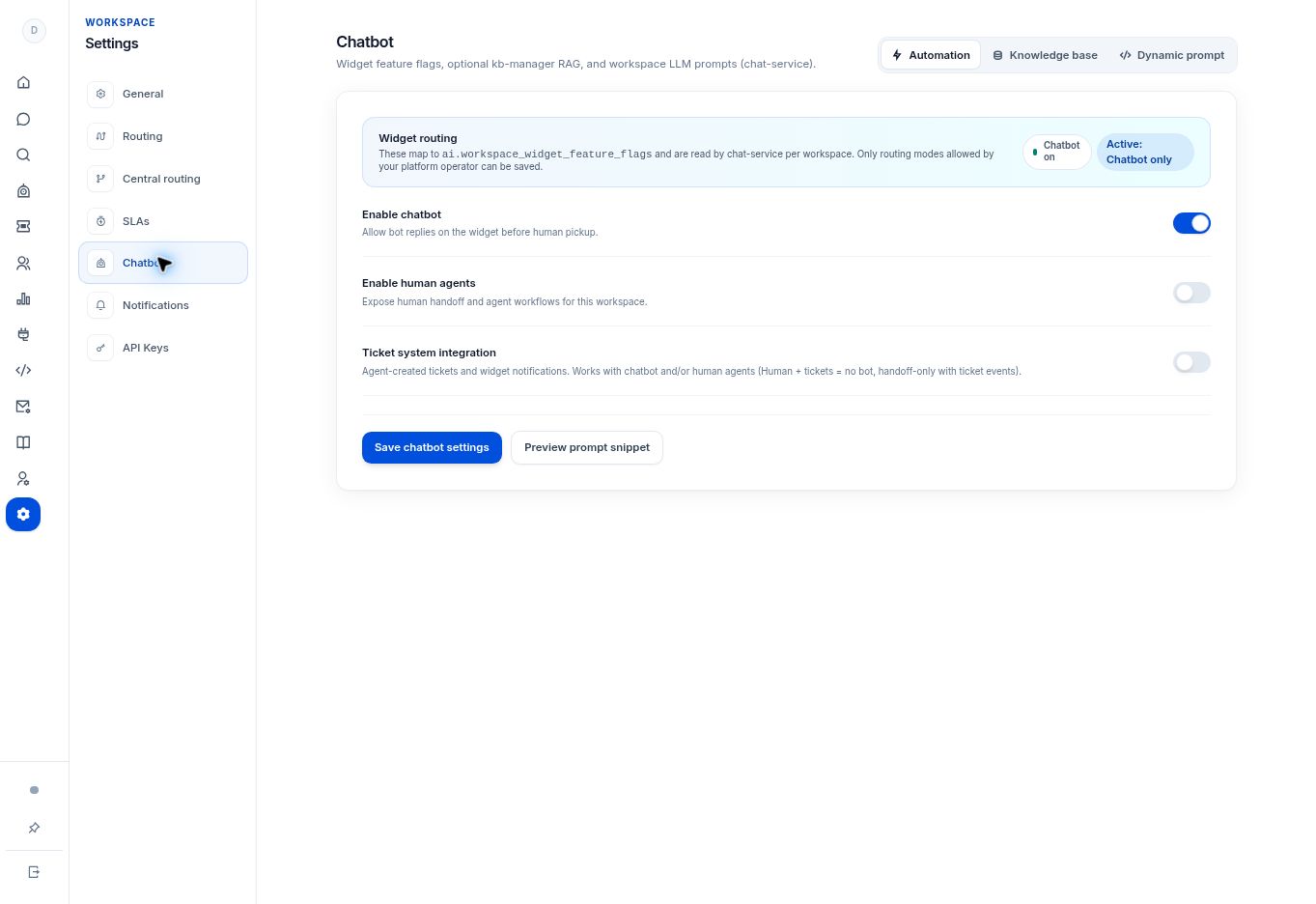The width and height of the screenshot is (1316, 904).
Task: Open the code brackets icon in rail
Action: (23, 370)
